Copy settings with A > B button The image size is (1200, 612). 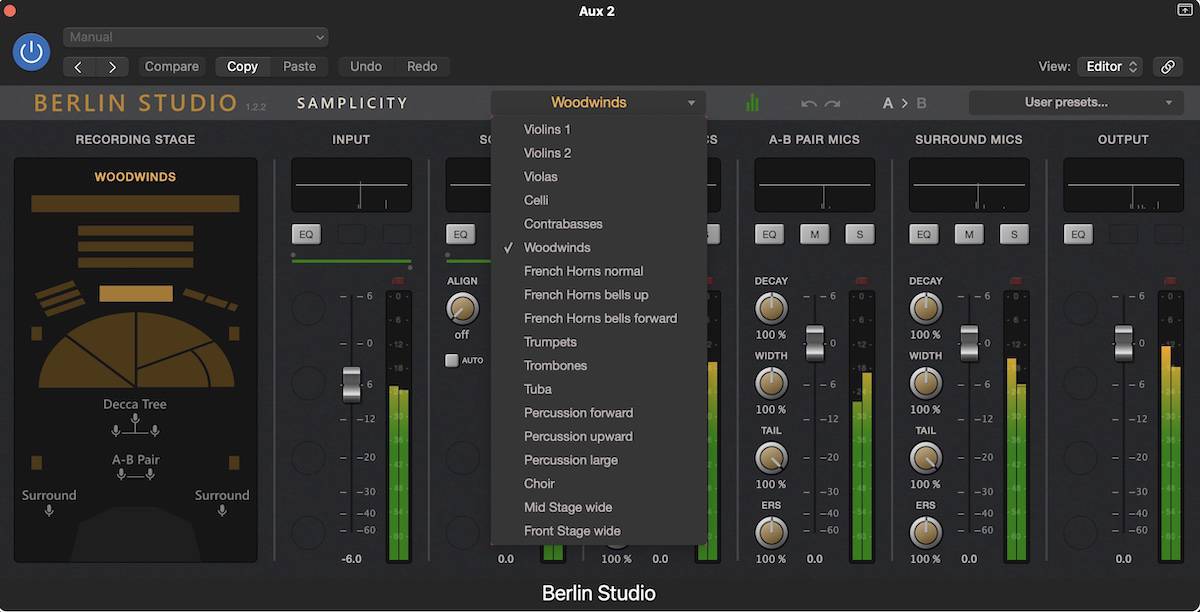[904, 103]
